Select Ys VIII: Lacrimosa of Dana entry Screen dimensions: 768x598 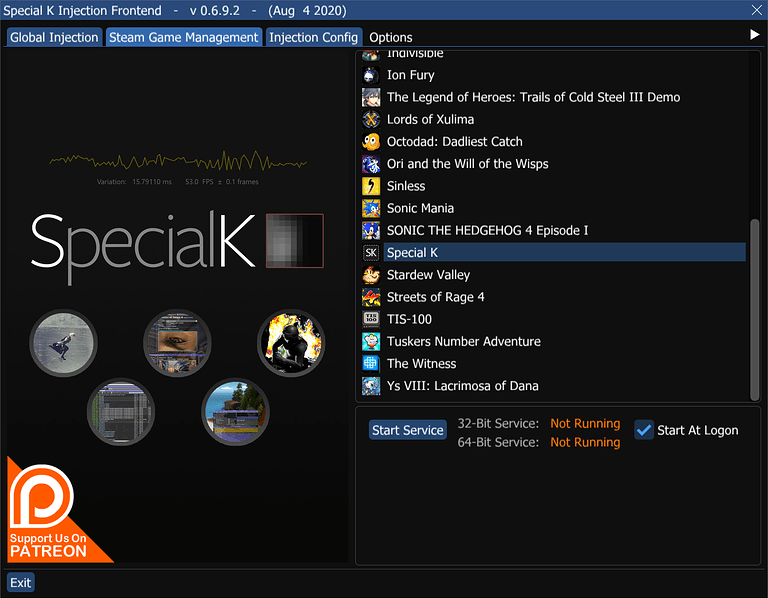(x=463, y=386)
